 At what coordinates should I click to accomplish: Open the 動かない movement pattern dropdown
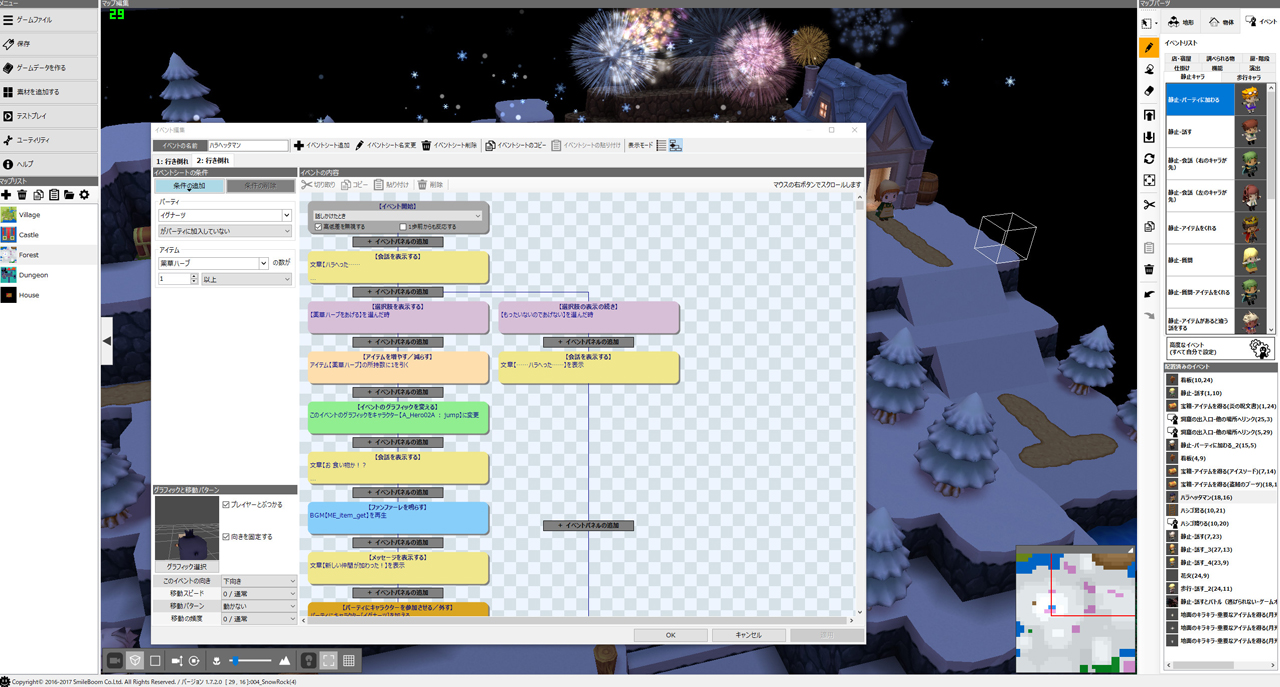(x=259, y=607)
